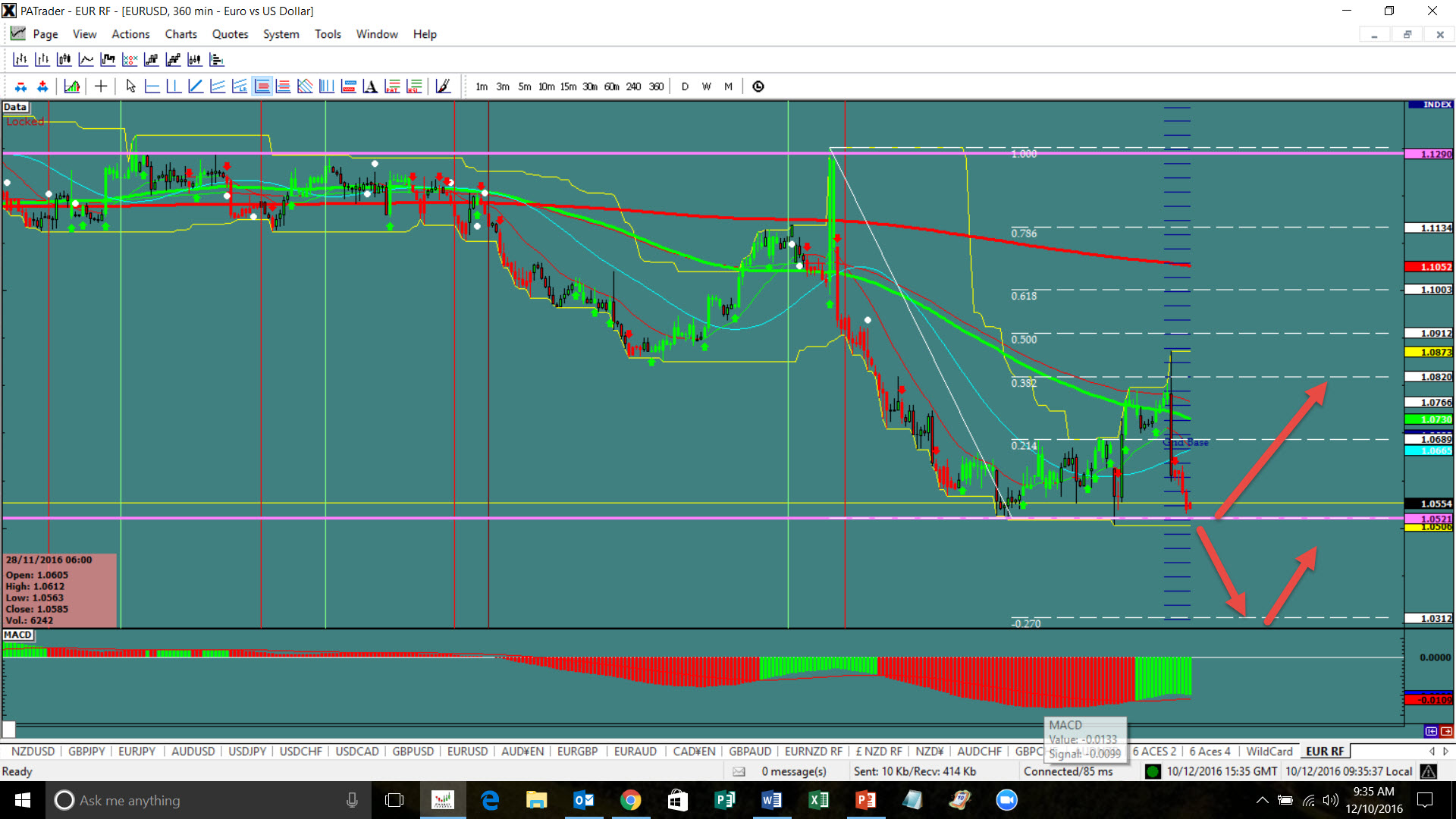Click the clock icon in toolbar
Viewport: 1456px width, 819px height.
[758, 86]
